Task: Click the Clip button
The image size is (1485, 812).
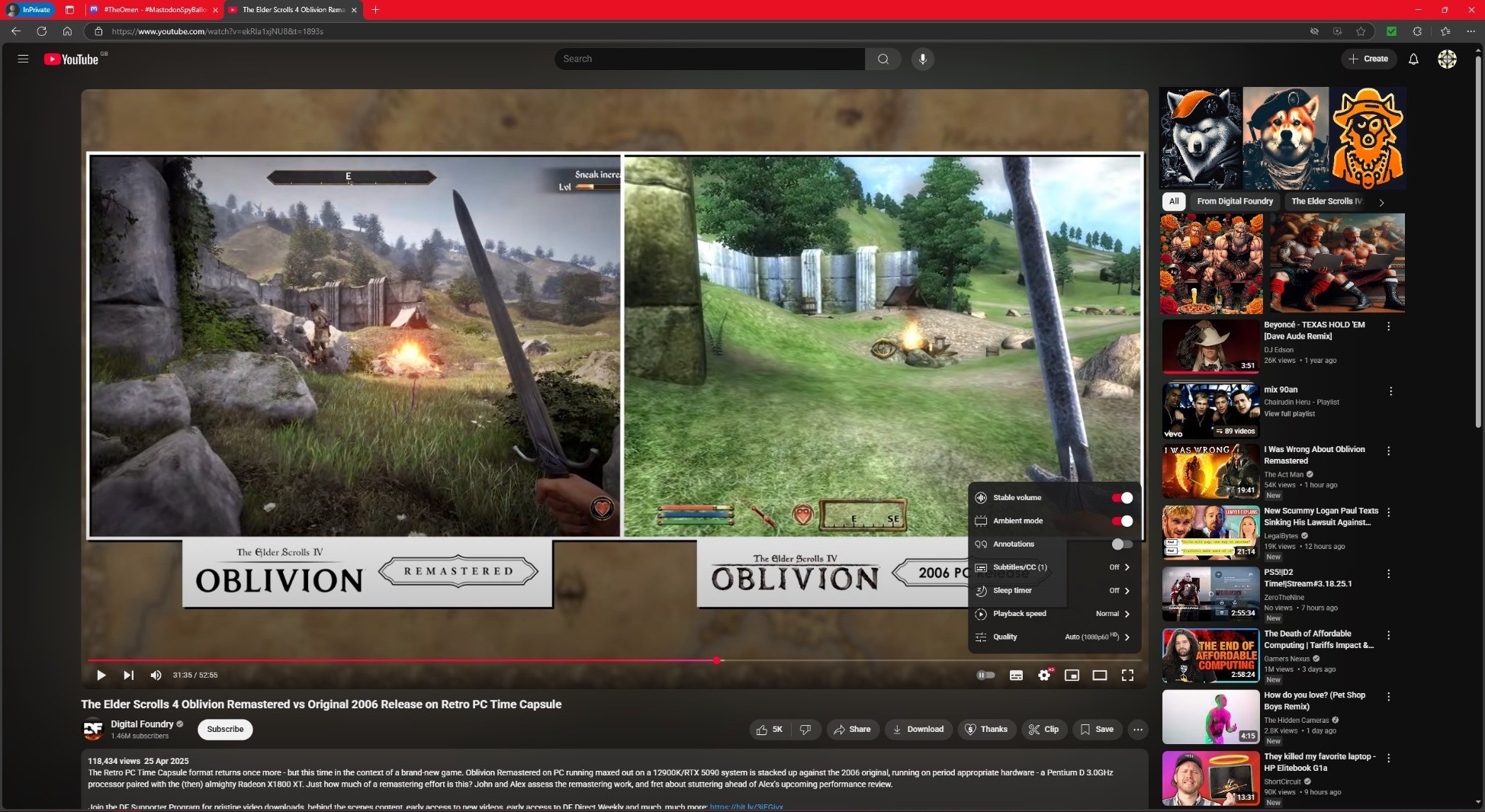Action: [1043, 730]
